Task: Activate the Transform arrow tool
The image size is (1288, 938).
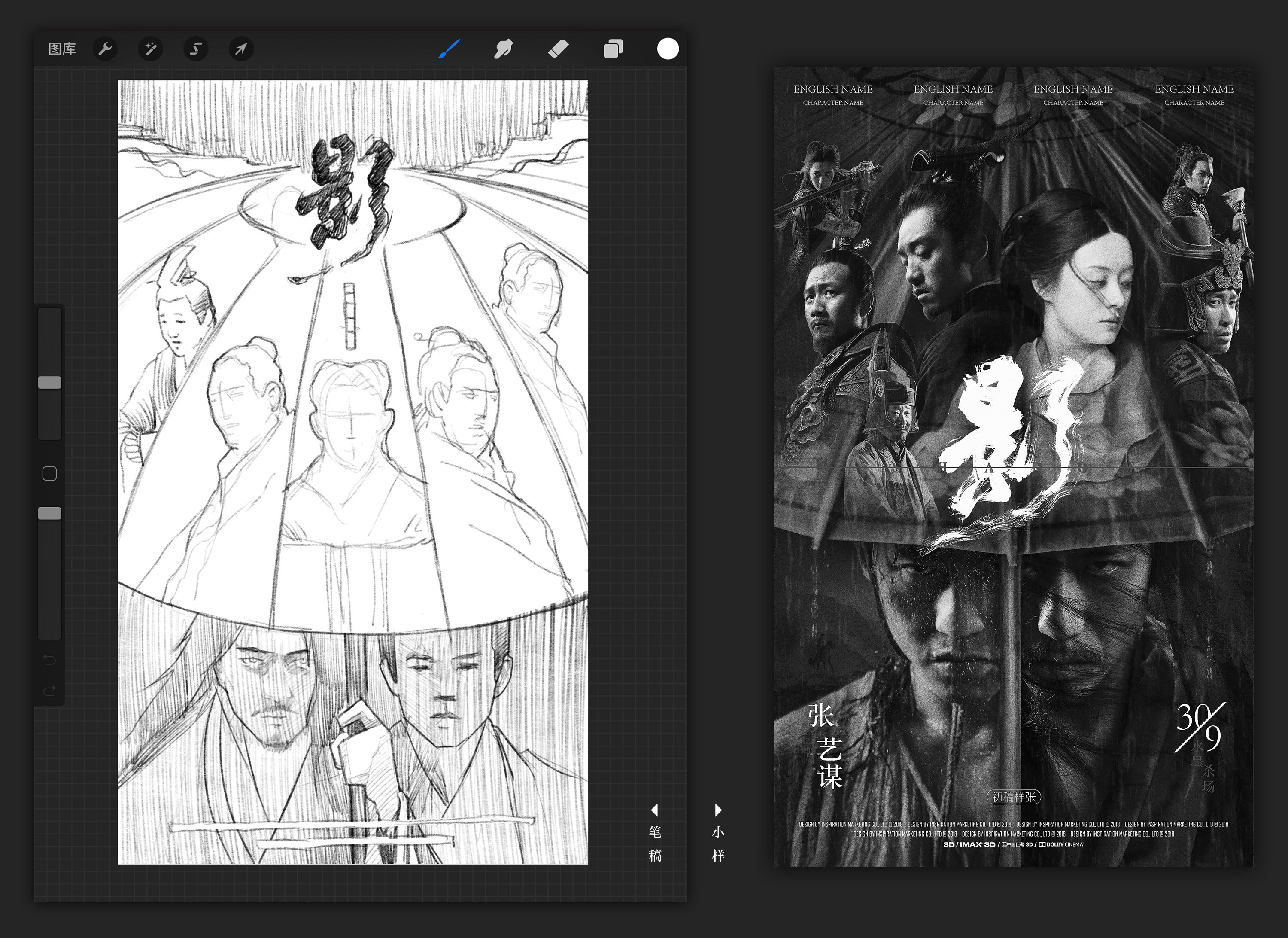Action: (x=241, y=49)
